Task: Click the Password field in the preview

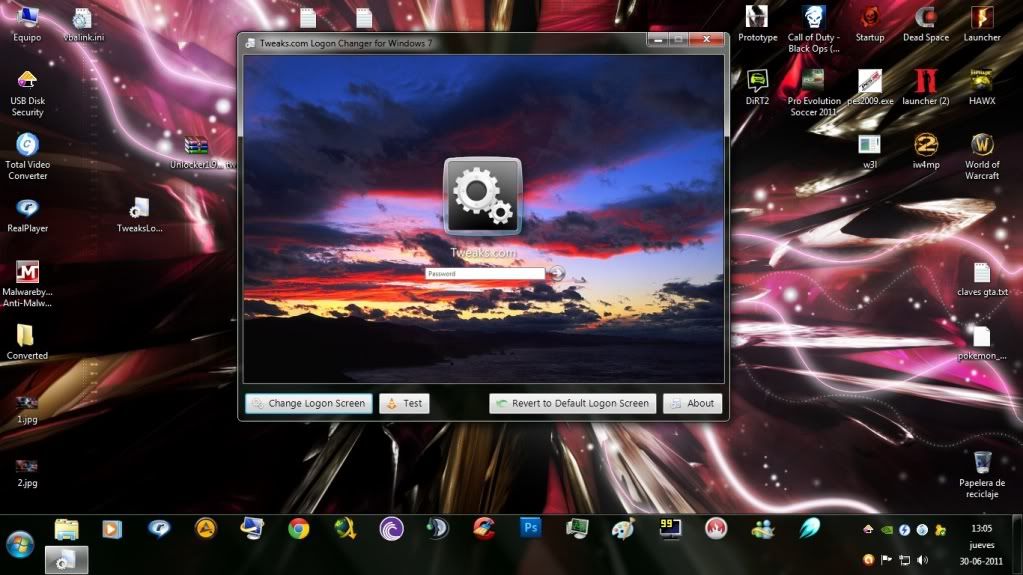Action: coord(485,273)
